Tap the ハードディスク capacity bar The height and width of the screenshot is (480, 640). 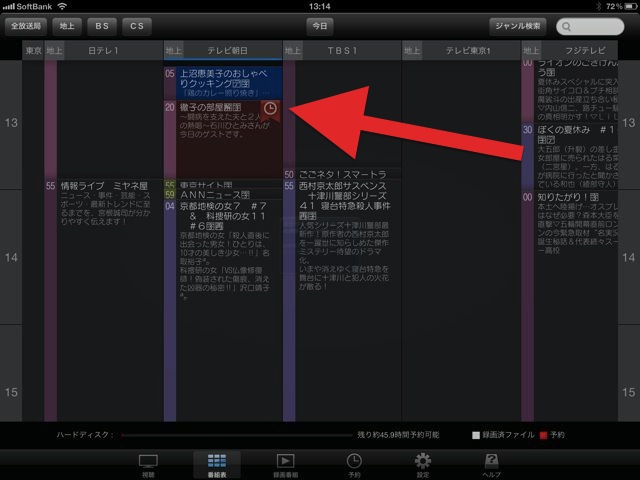point(237,436)
